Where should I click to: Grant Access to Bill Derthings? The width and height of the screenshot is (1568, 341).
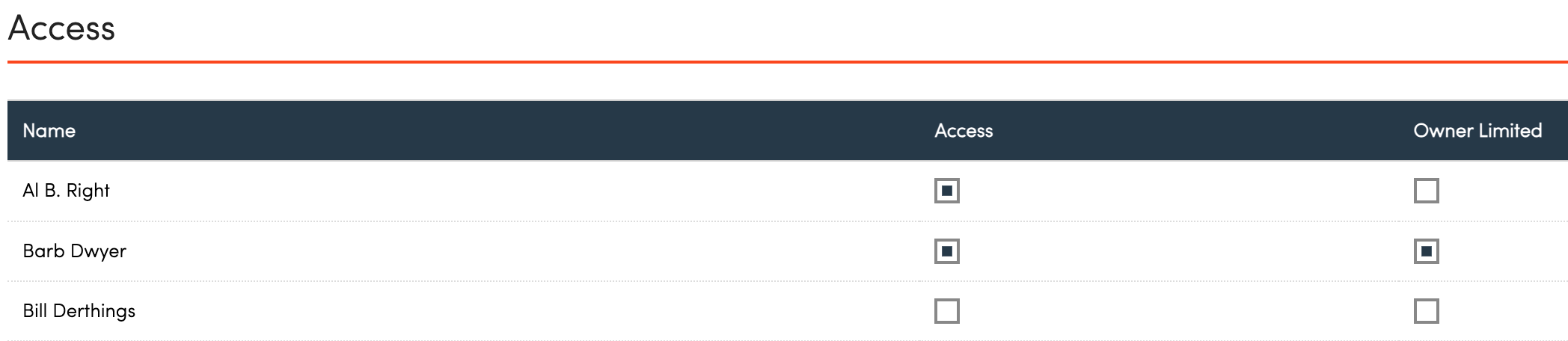click(x=946, y=311)
